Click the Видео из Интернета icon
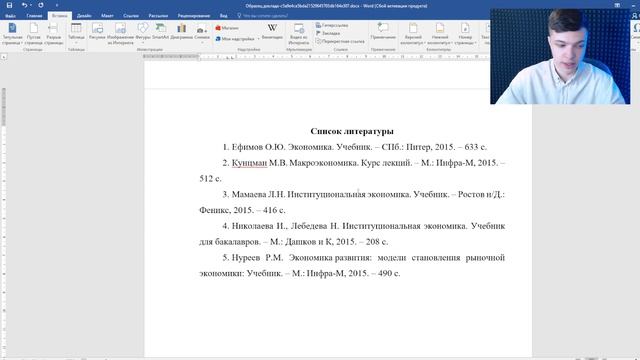The width and height of the screenshot is (640, 360). coord(299,34)
